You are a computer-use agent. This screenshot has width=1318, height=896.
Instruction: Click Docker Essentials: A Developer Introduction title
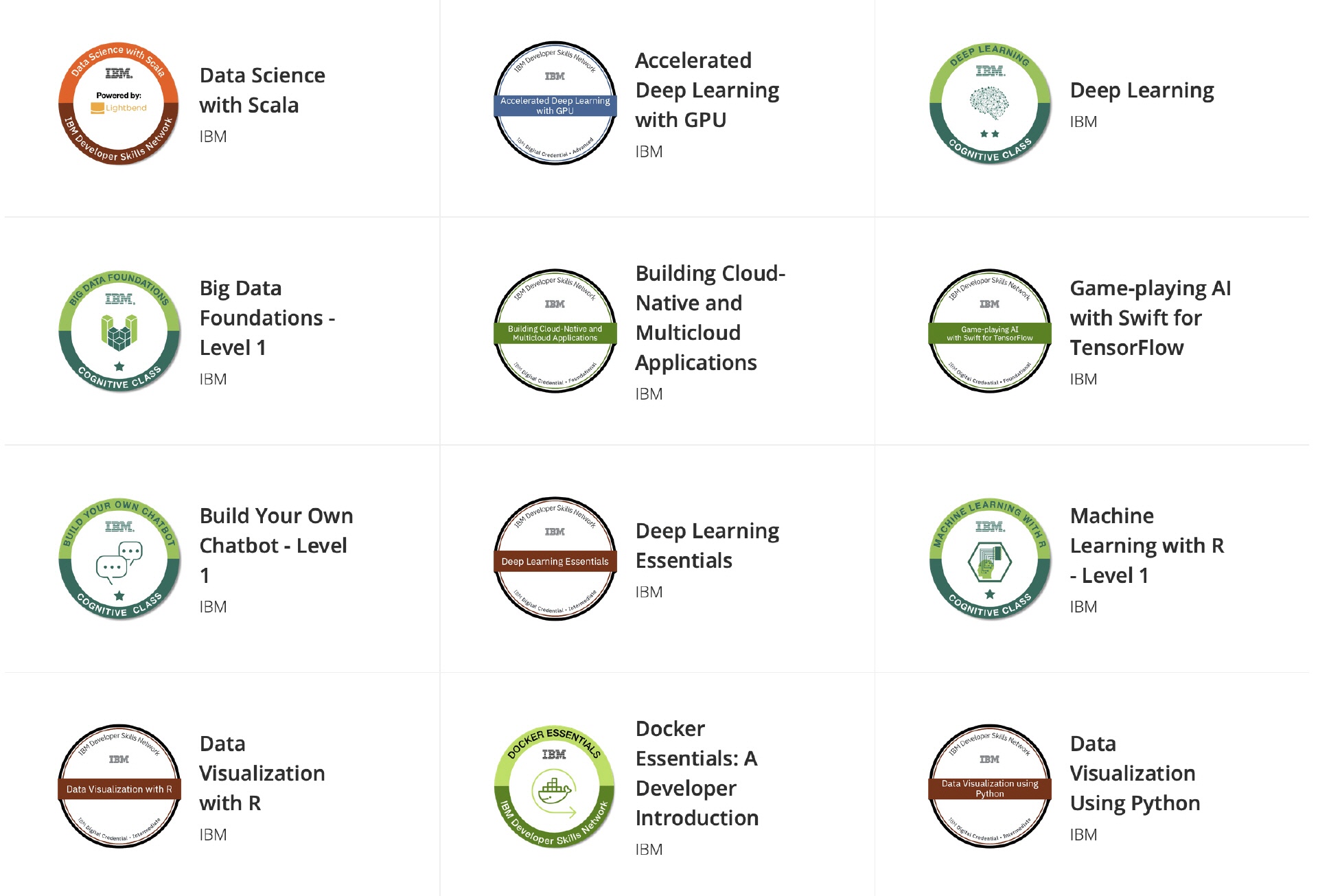[x=697, y=773]
